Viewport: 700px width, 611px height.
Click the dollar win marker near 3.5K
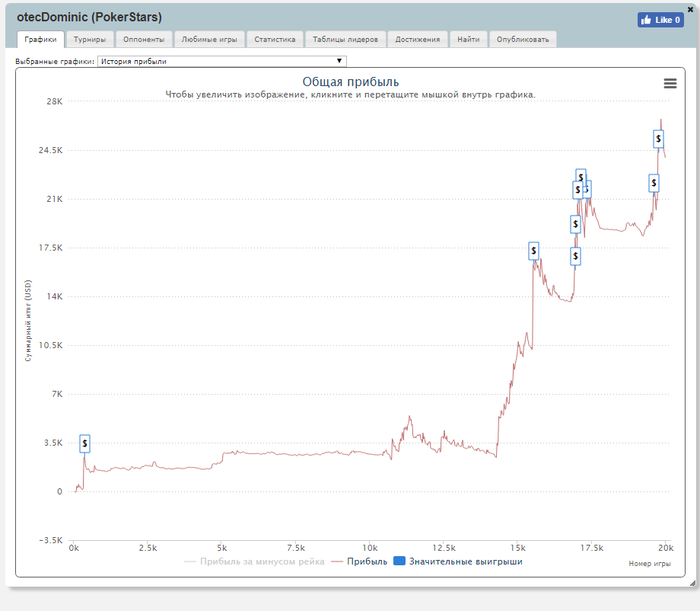point(85,444)
